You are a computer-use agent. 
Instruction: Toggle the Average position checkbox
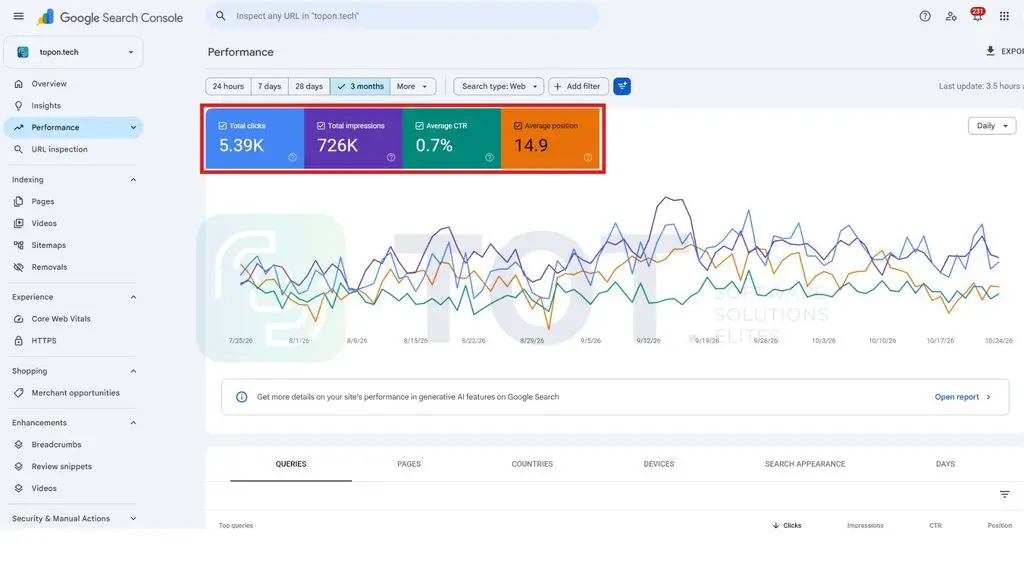[518, 125]
